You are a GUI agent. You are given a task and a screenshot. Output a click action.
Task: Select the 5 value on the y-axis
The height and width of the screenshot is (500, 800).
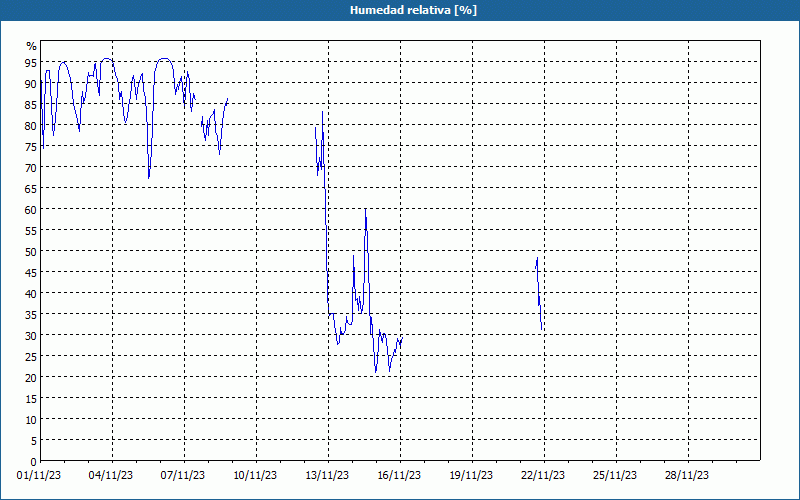click(34, 440)
